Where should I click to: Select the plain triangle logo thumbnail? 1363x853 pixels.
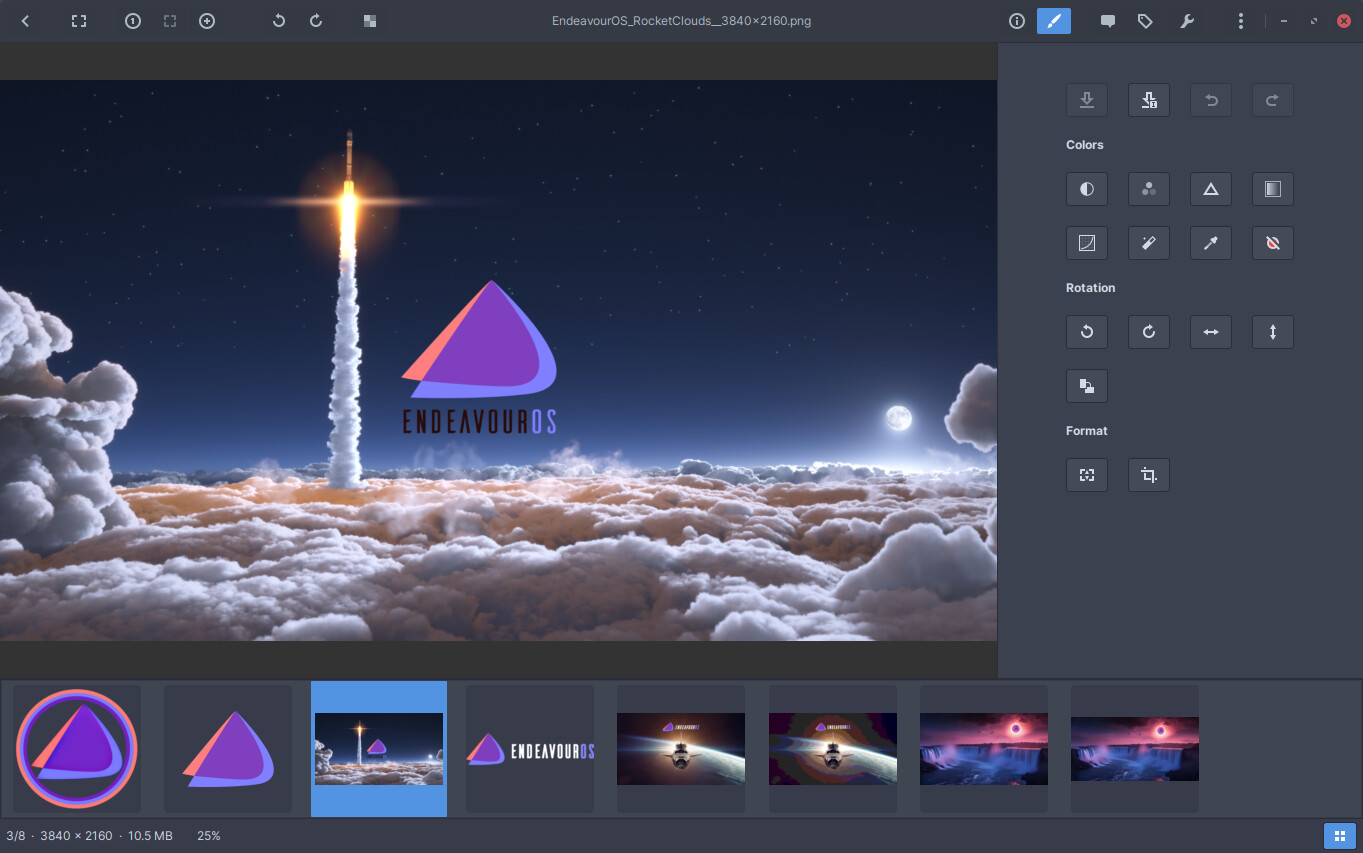click(228, 749)
